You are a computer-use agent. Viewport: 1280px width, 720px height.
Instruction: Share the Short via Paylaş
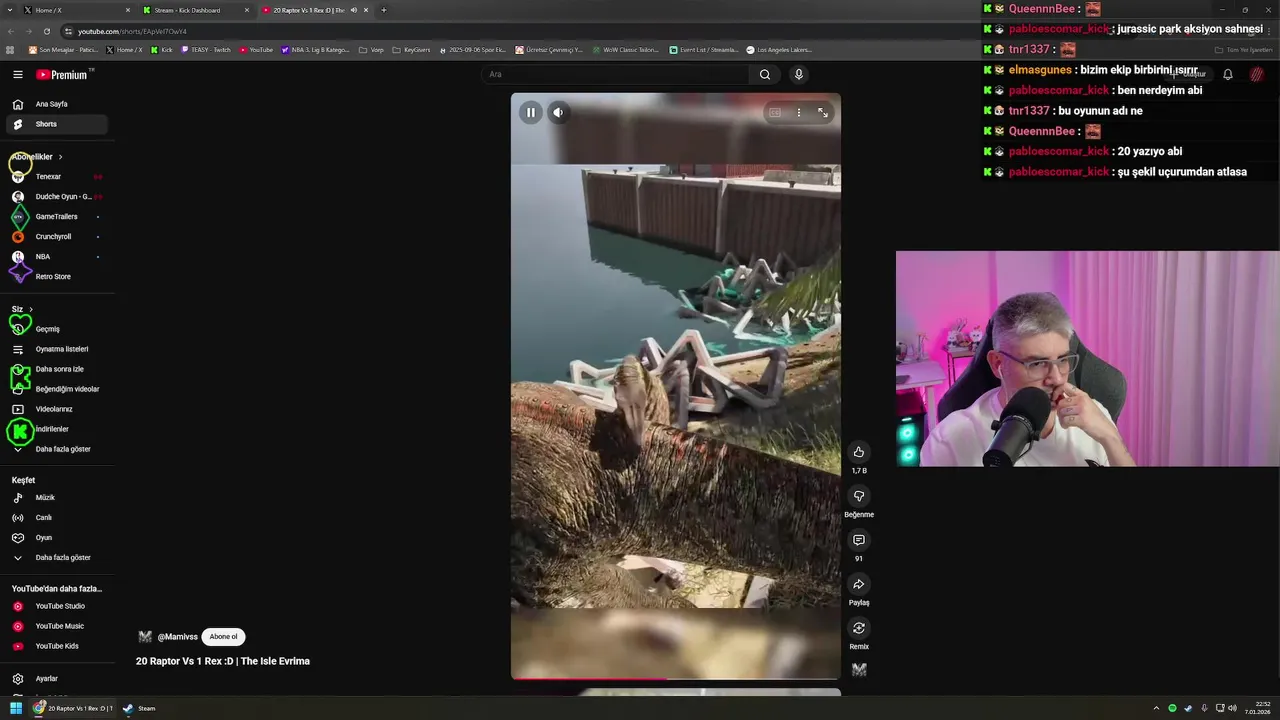[x=858, y=584]
